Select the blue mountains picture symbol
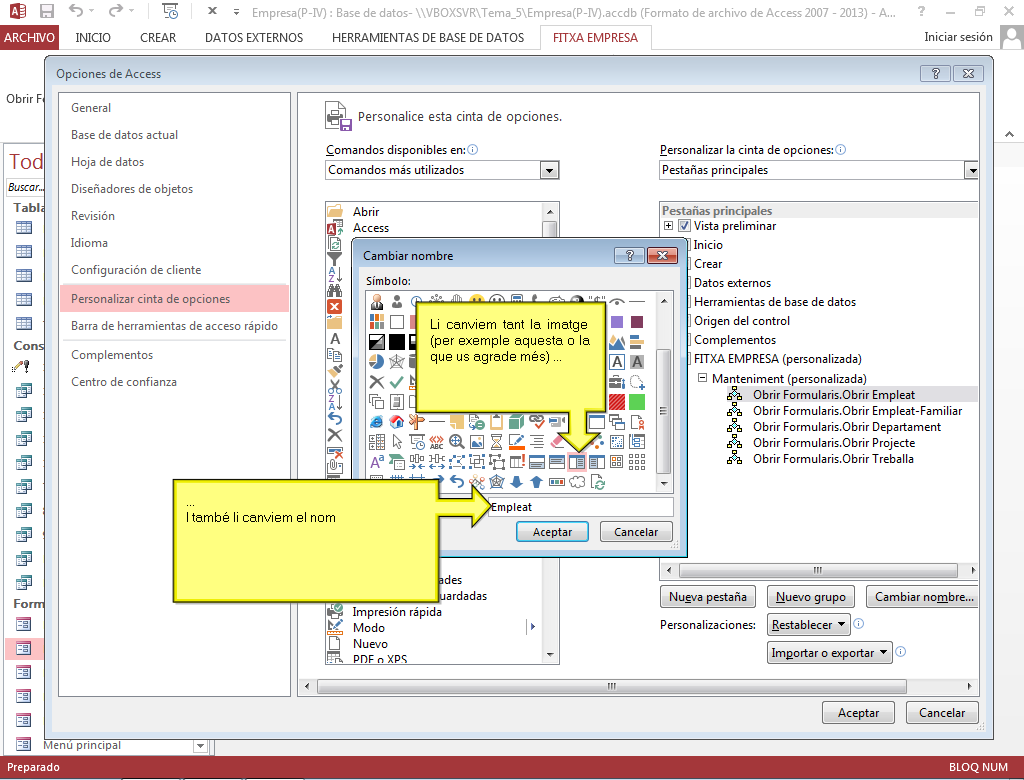 pos(616,342)
